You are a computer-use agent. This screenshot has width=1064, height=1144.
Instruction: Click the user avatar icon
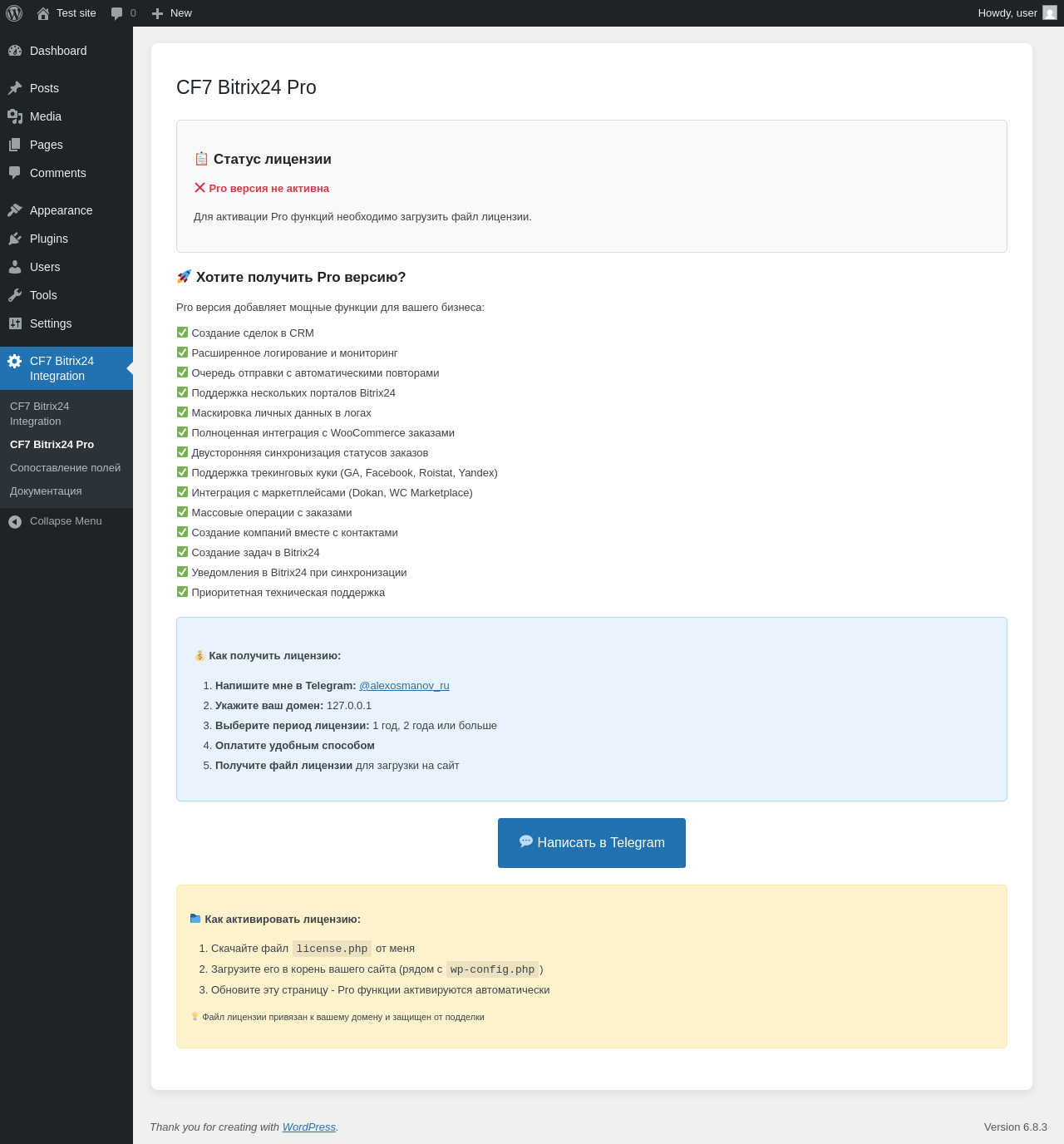click(x=1050, y=13)
